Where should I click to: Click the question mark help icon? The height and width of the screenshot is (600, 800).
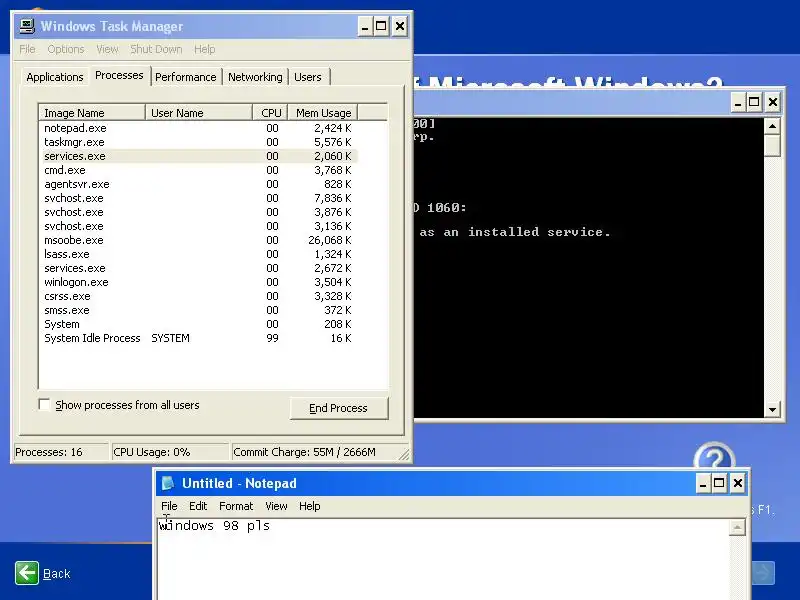click(x=714, y=457)
